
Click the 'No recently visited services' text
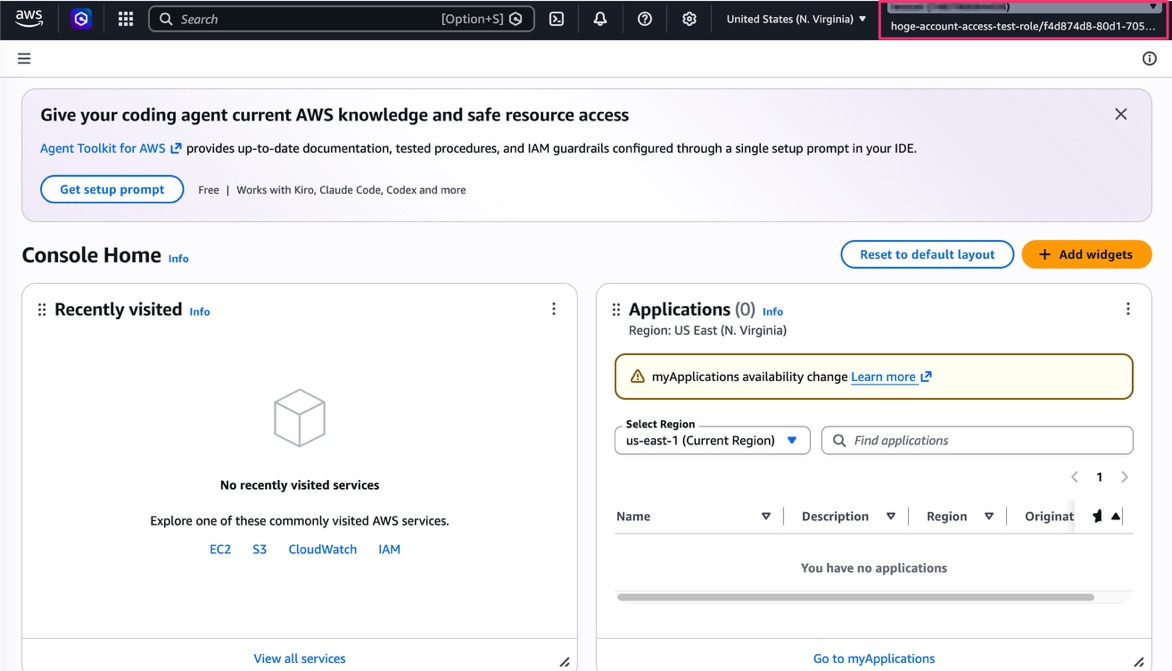[x=299, y=485]
